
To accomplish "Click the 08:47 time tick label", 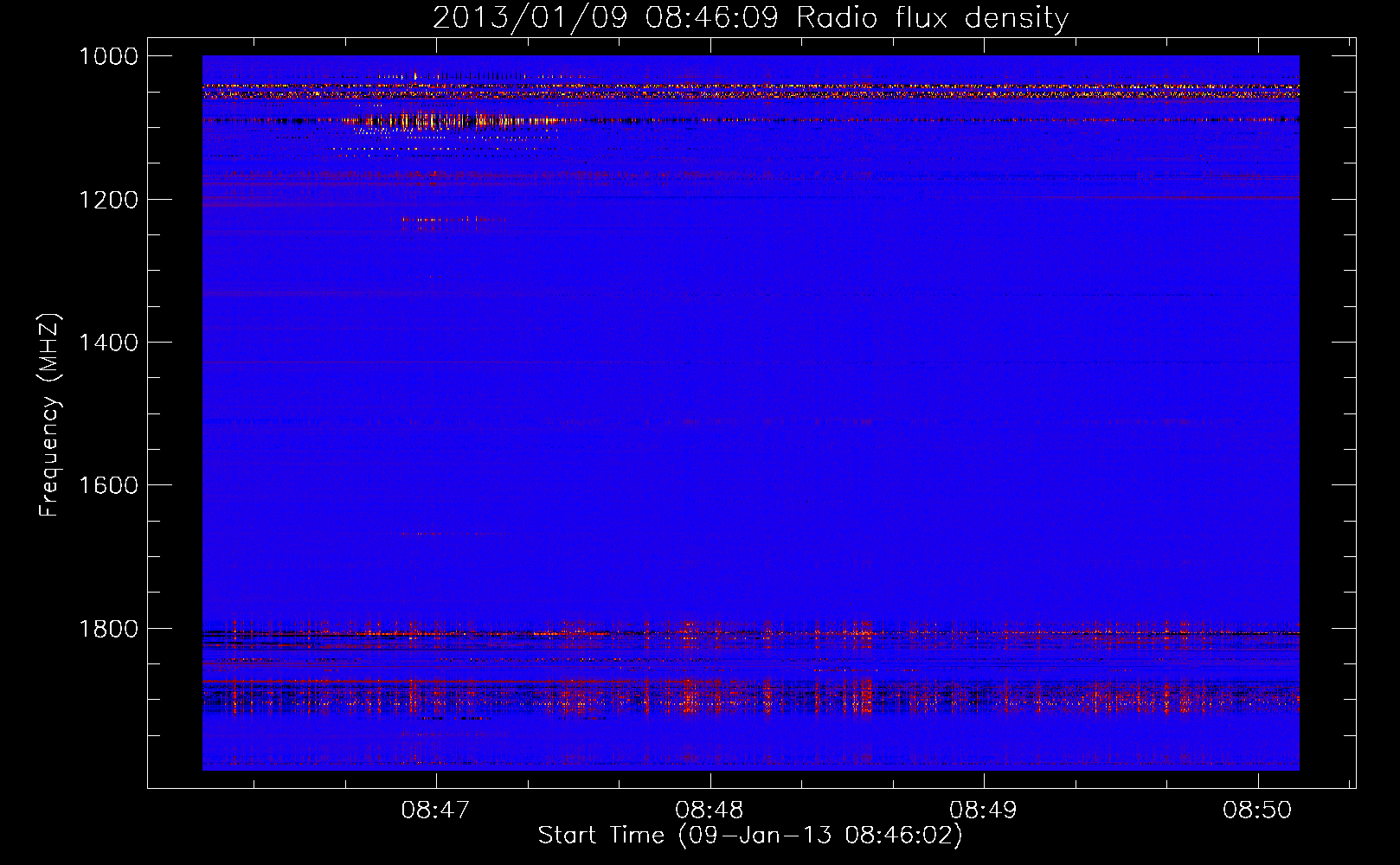I will [435, 810].
